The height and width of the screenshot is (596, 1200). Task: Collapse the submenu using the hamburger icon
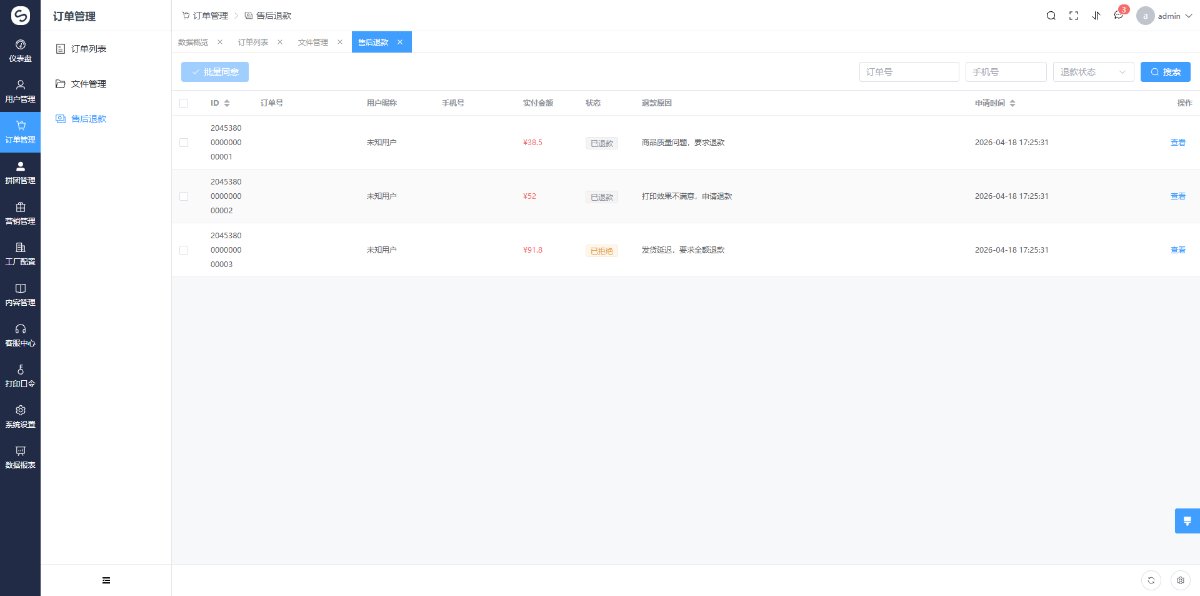[106, 580]
